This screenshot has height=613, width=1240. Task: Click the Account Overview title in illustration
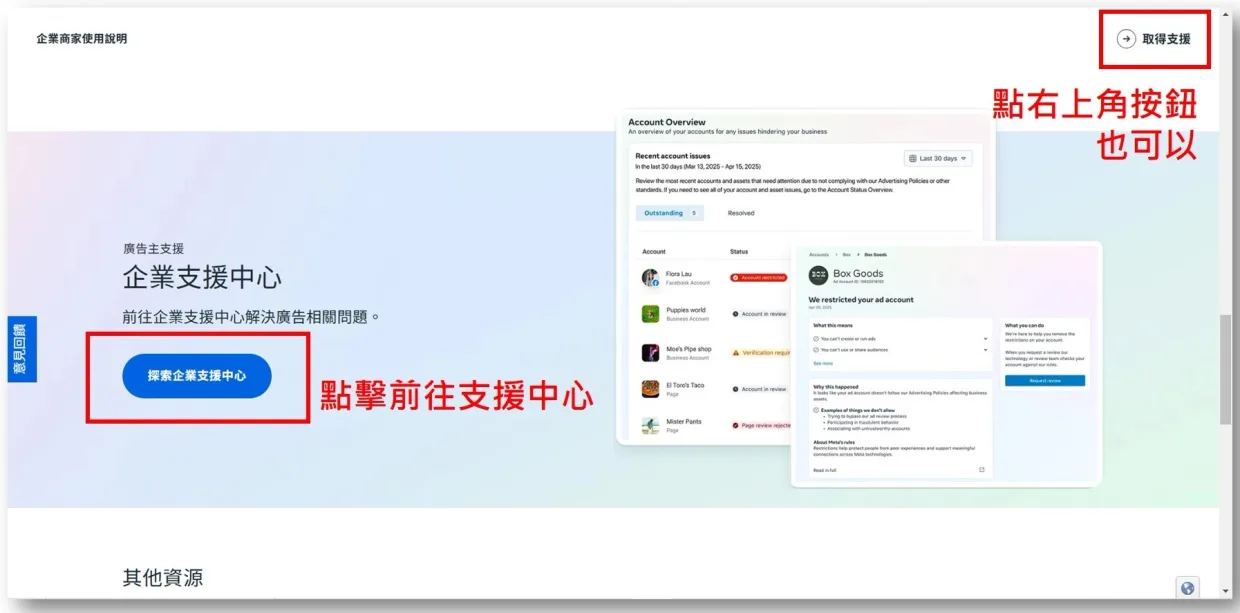667,122
